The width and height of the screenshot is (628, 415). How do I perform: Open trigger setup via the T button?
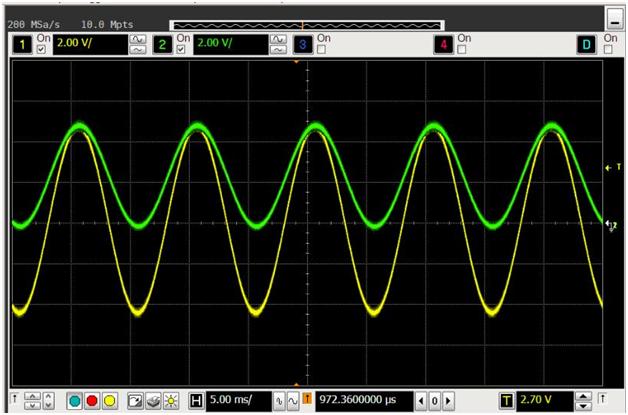[507, 400]
